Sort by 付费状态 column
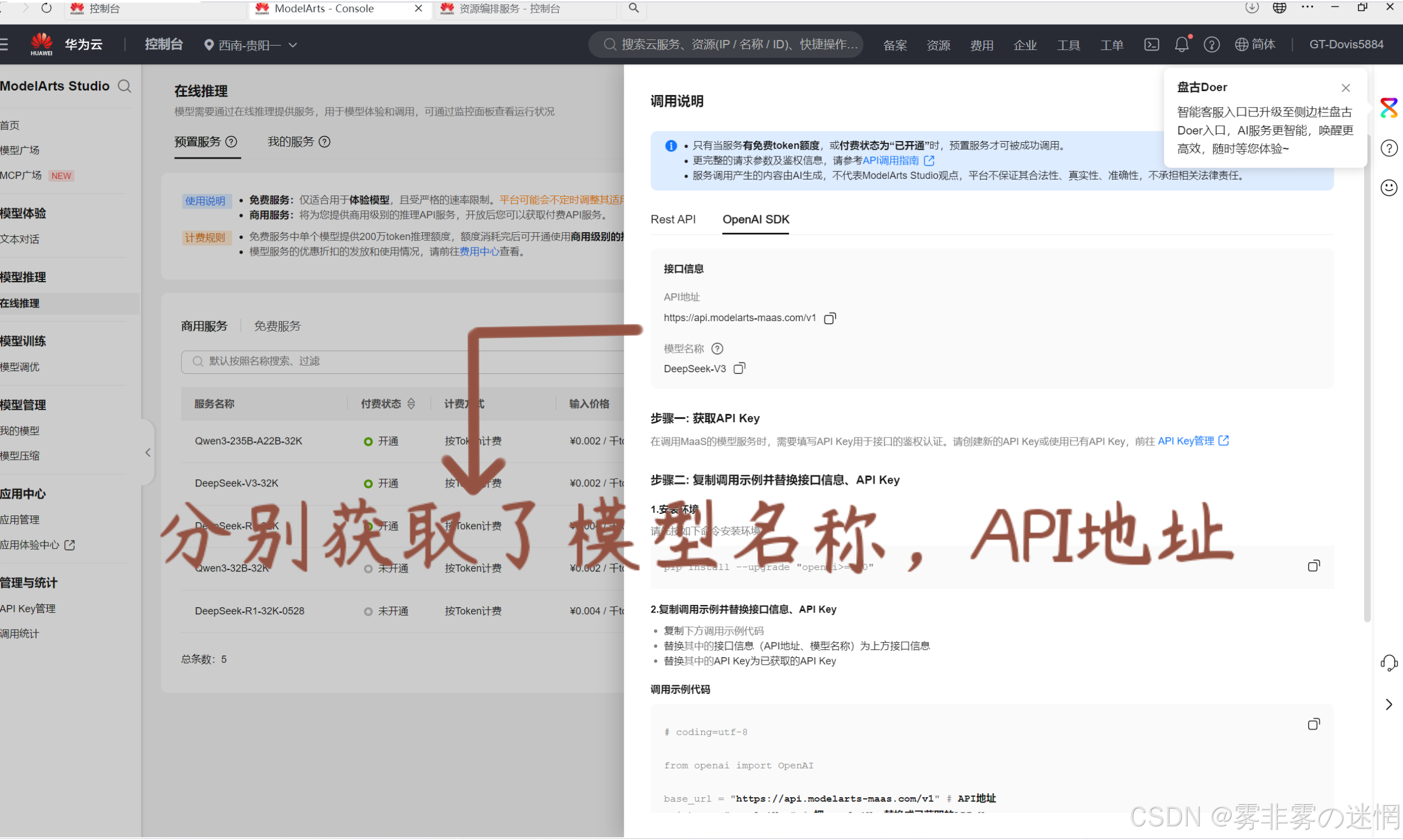 coord(411,404)
